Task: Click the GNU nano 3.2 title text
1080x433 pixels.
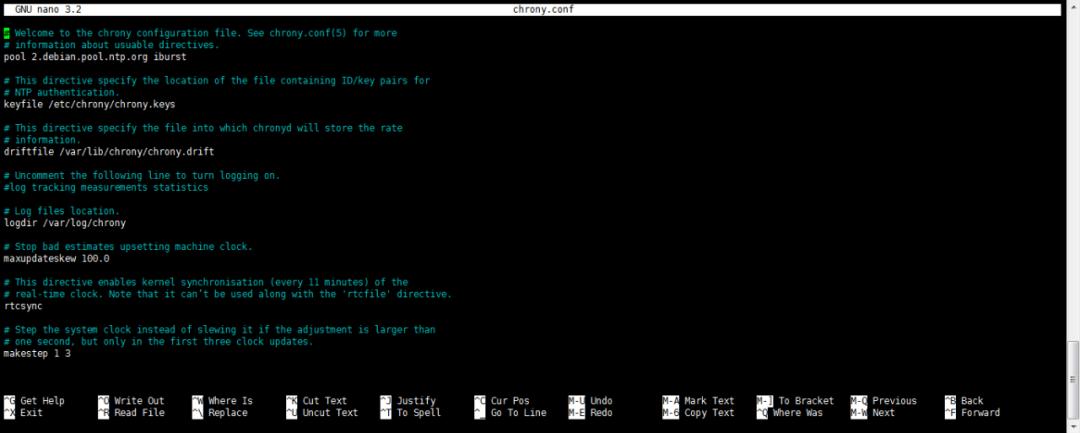Action: pyautogui.click(x=48, y=10)
